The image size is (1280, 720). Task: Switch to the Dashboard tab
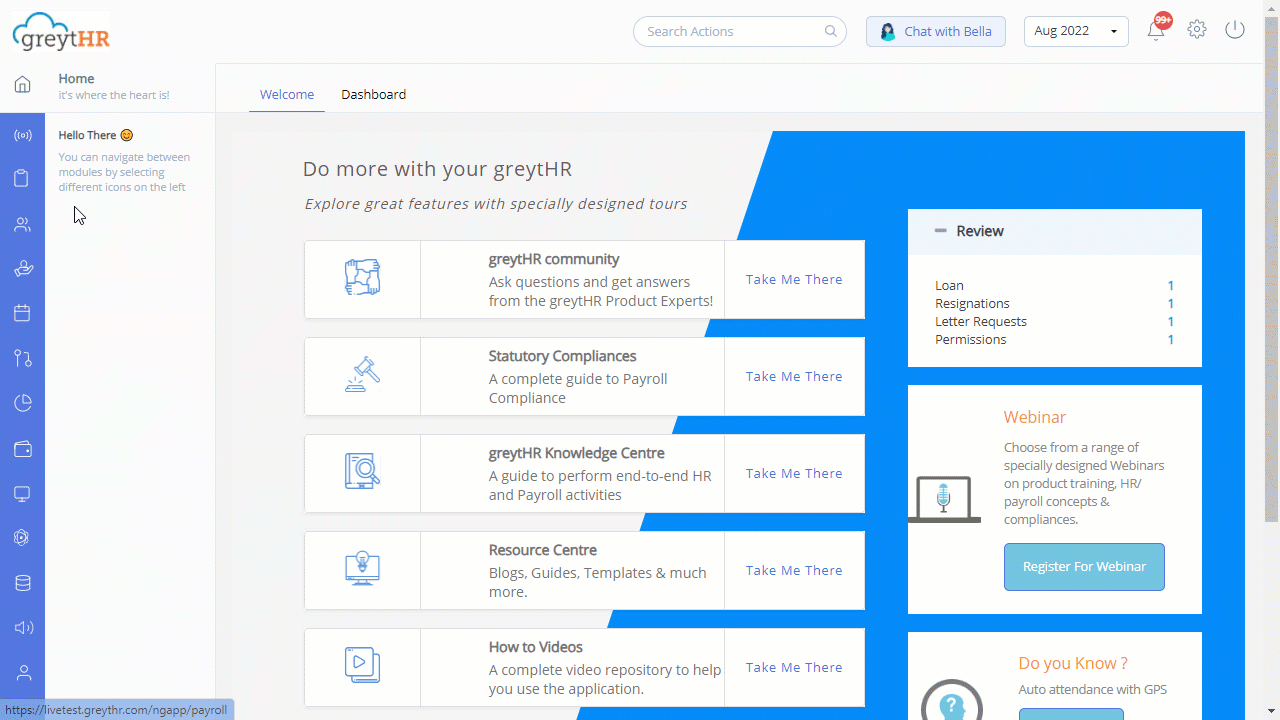(373, 94)
